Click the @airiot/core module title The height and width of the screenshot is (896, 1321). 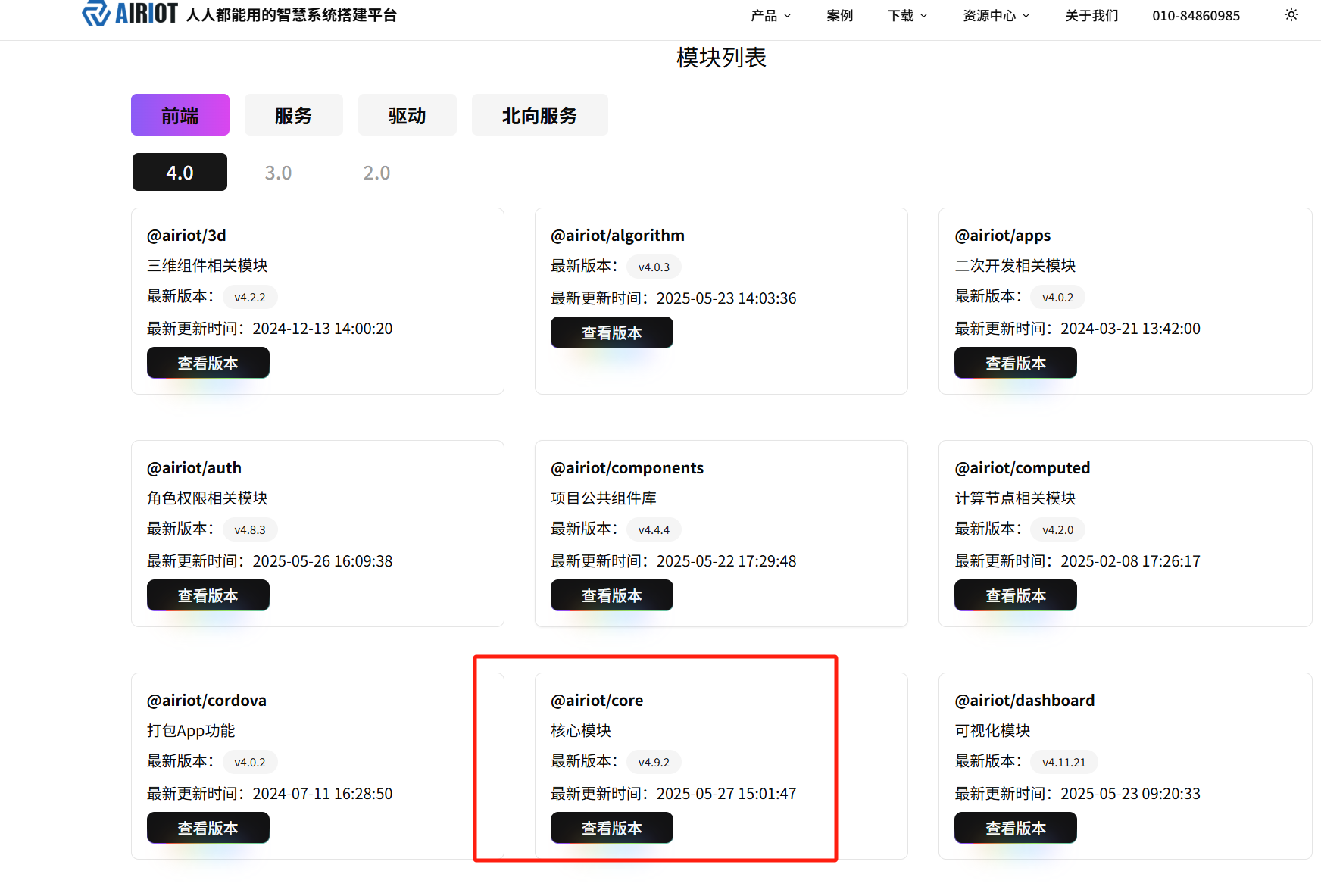(597, 701)
